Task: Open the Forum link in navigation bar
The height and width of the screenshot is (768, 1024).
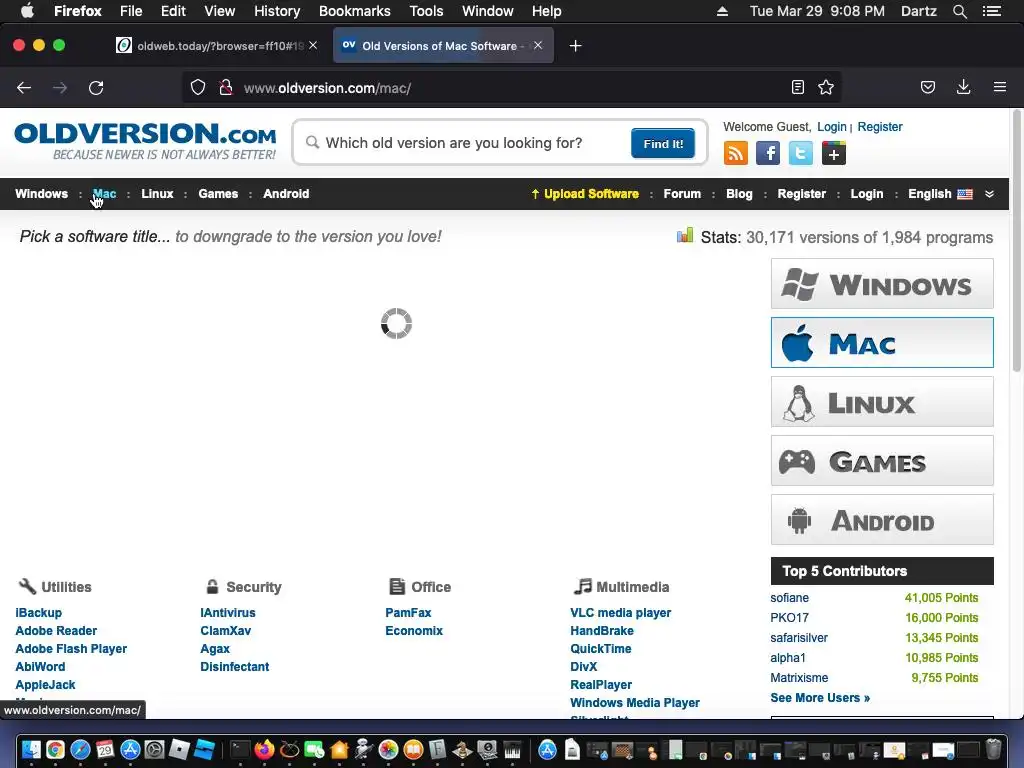Action: 682,194
